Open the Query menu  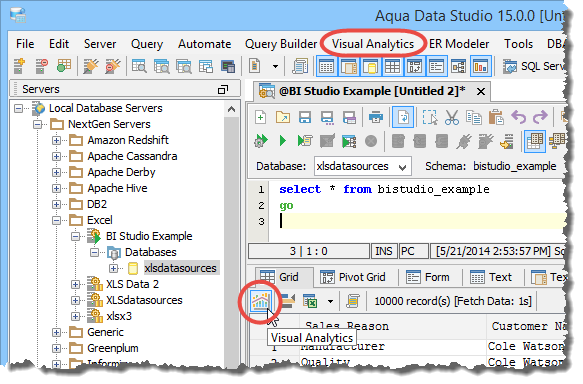(147, 44)
